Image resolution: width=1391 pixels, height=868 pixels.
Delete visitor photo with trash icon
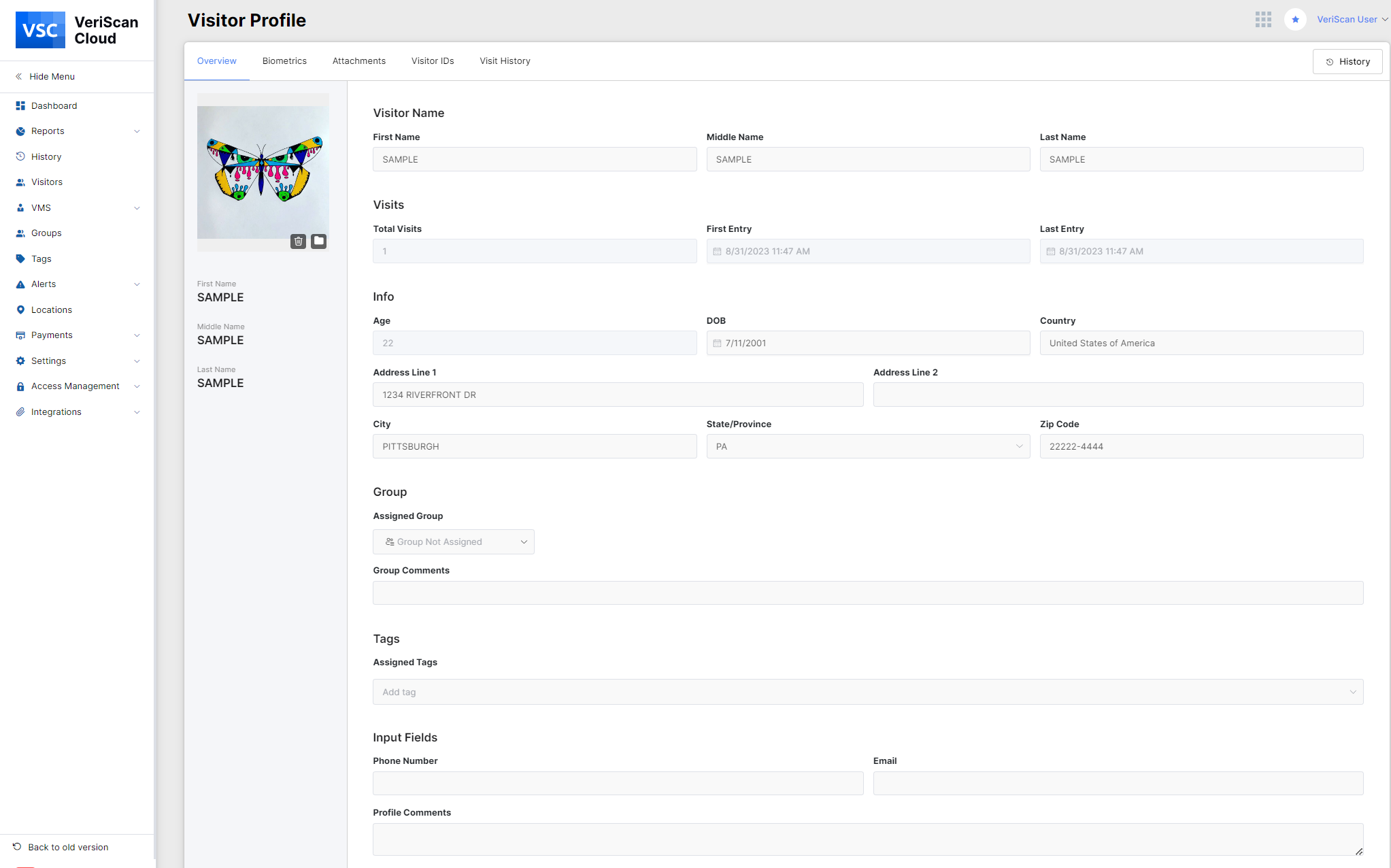pos(298,241)
